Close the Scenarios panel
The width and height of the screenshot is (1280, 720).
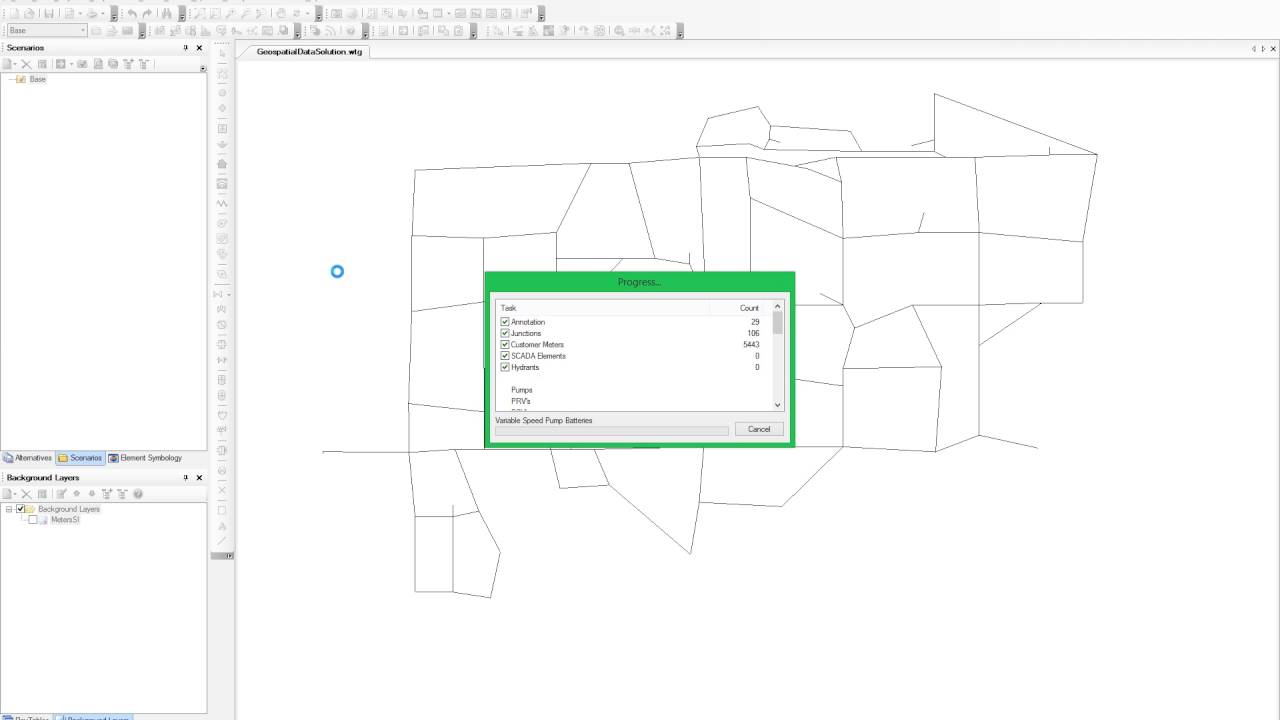point(199,48)
